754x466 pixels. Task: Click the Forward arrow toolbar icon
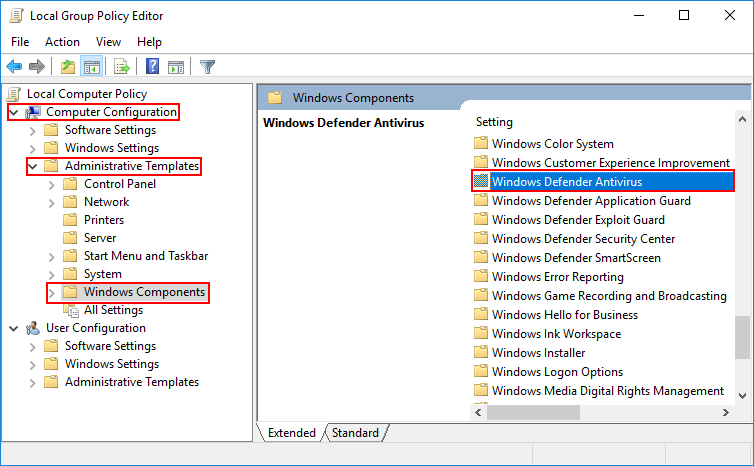coord(37,66)
